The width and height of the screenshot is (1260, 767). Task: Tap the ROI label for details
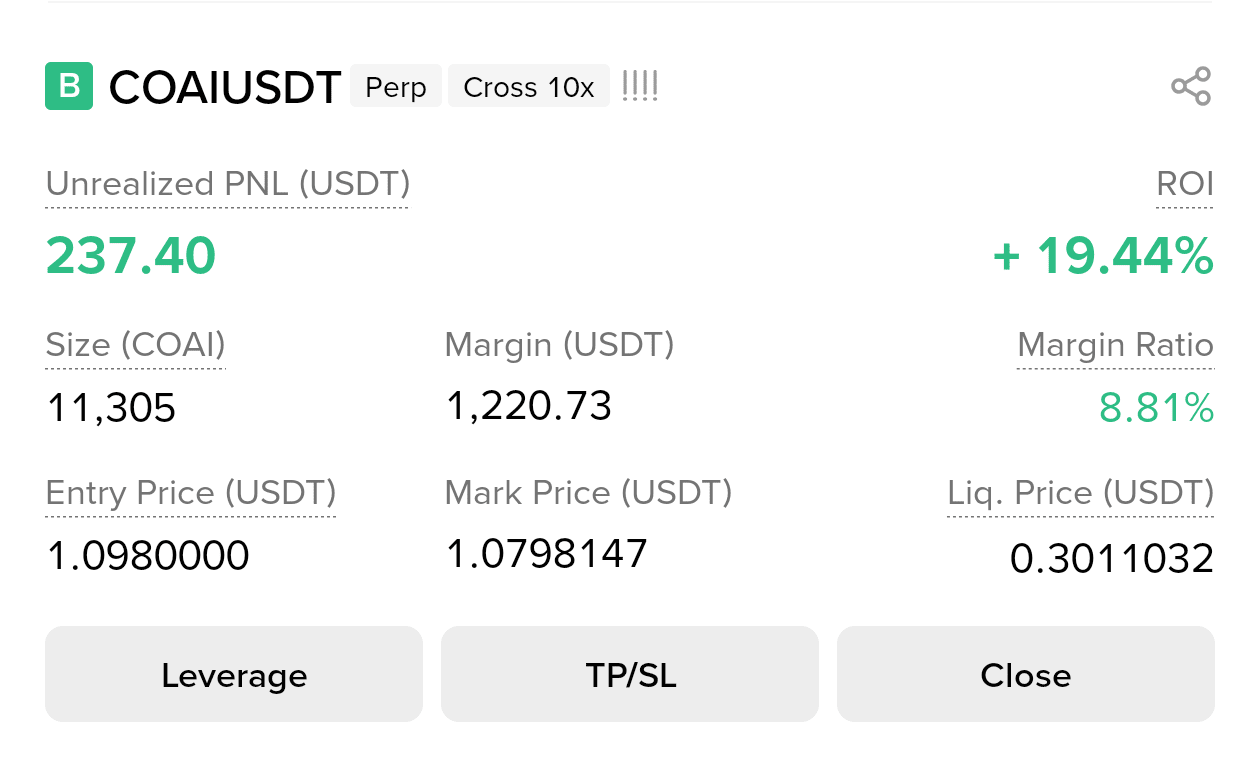click(x=1185, y=185)
